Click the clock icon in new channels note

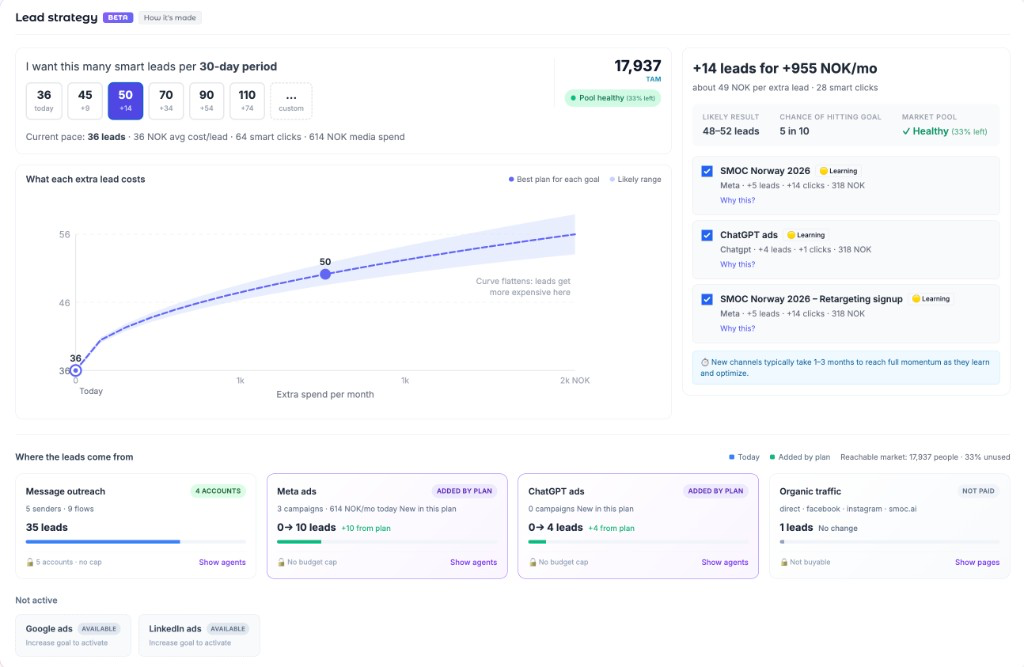[705, 363]
